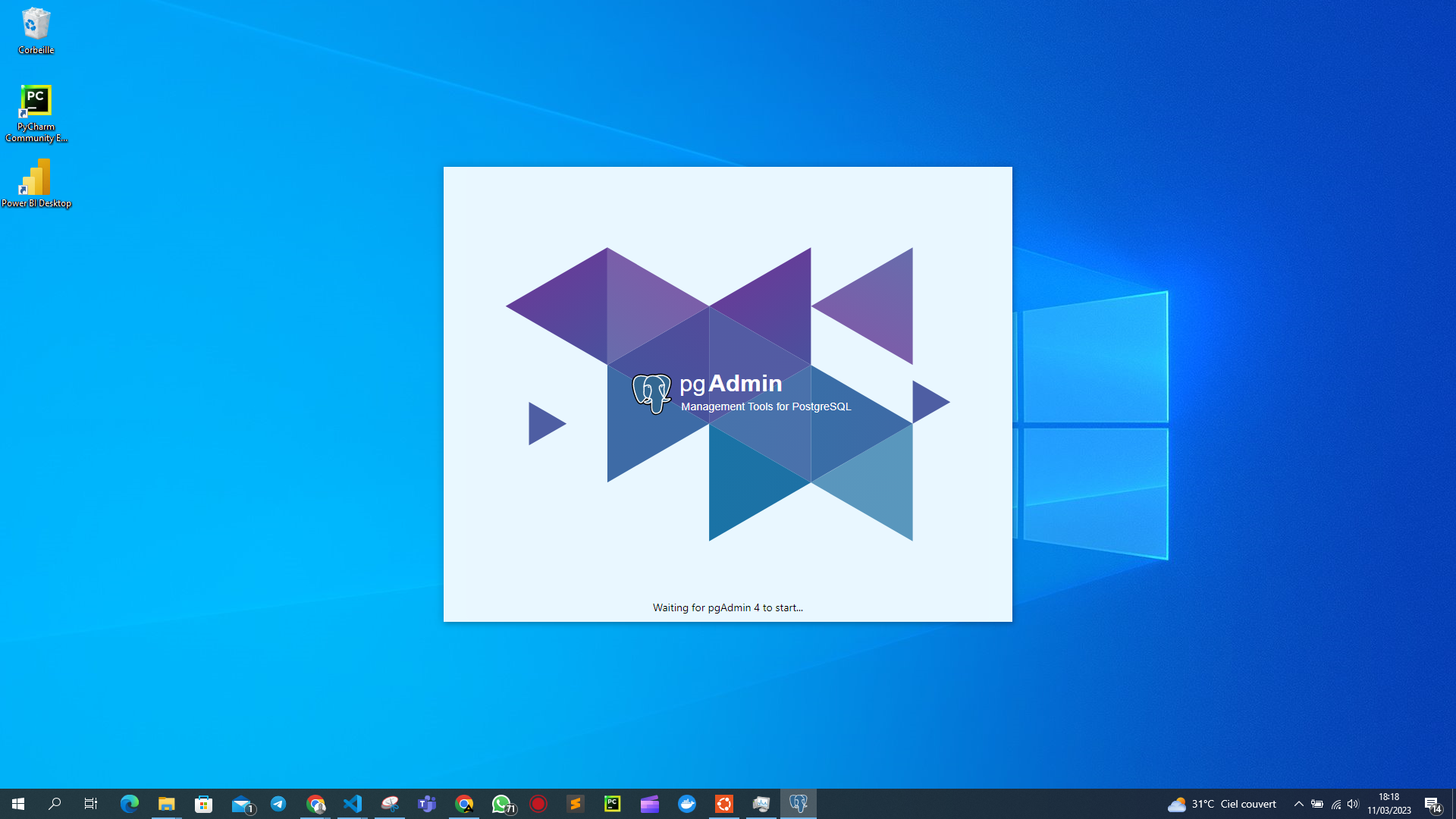
Task: Open taskbar Search magnifier
Action: pyautogui.click(x=55, y=804)
